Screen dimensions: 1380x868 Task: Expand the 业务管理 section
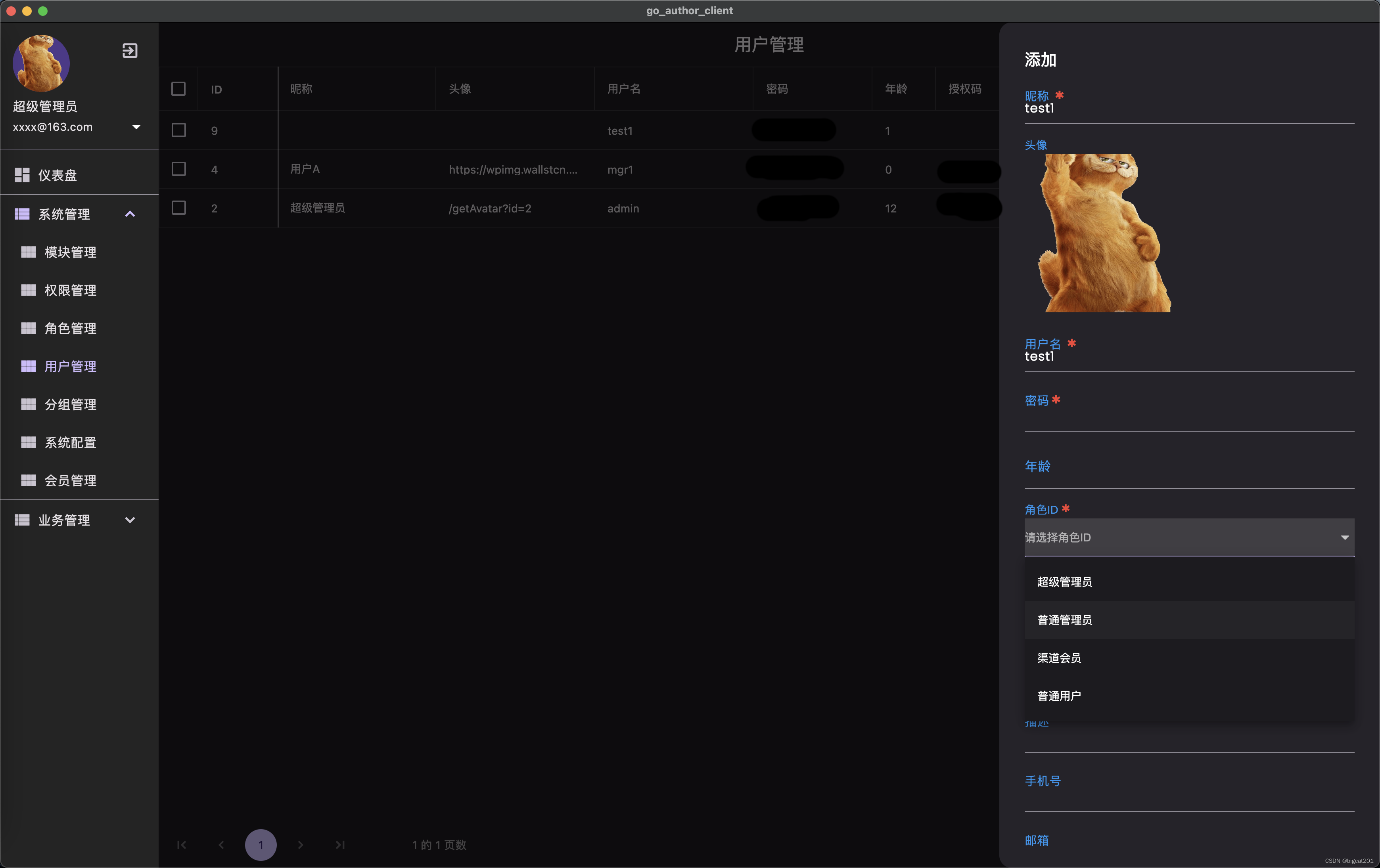(x=130, y=520)
